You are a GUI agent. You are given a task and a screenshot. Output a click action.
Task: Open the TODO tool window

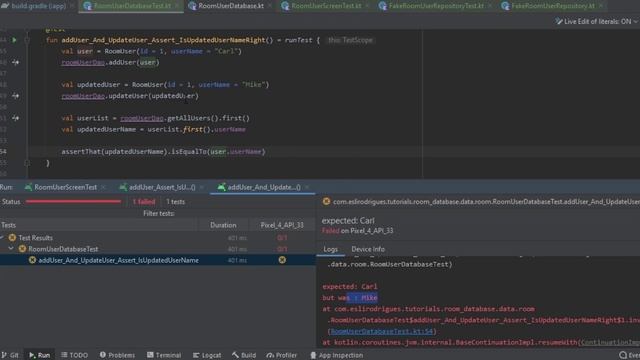pyautogui.click(x=74, y=355)
